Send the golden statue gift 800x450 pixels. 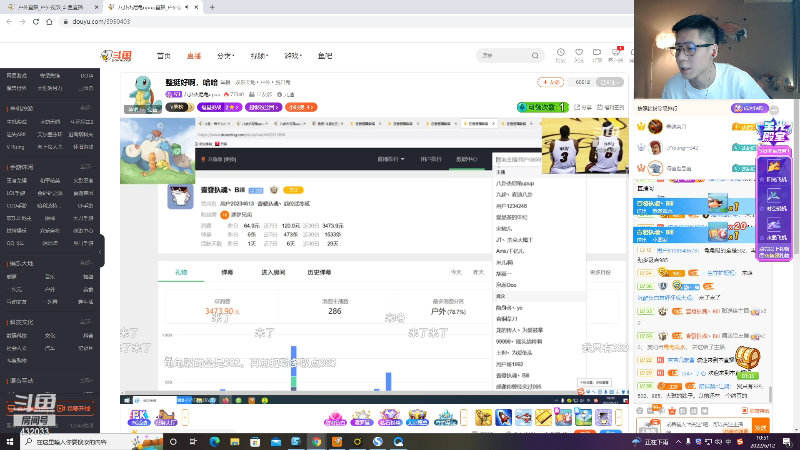click(x=483, y=417)
